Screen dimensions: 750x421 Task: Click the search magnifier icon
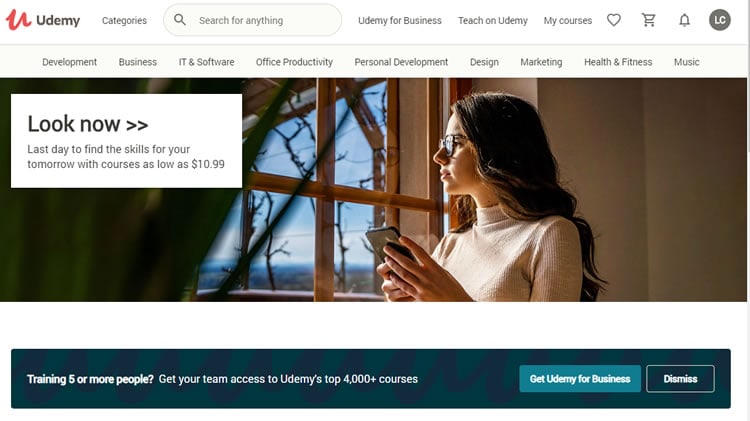point(180,20)
